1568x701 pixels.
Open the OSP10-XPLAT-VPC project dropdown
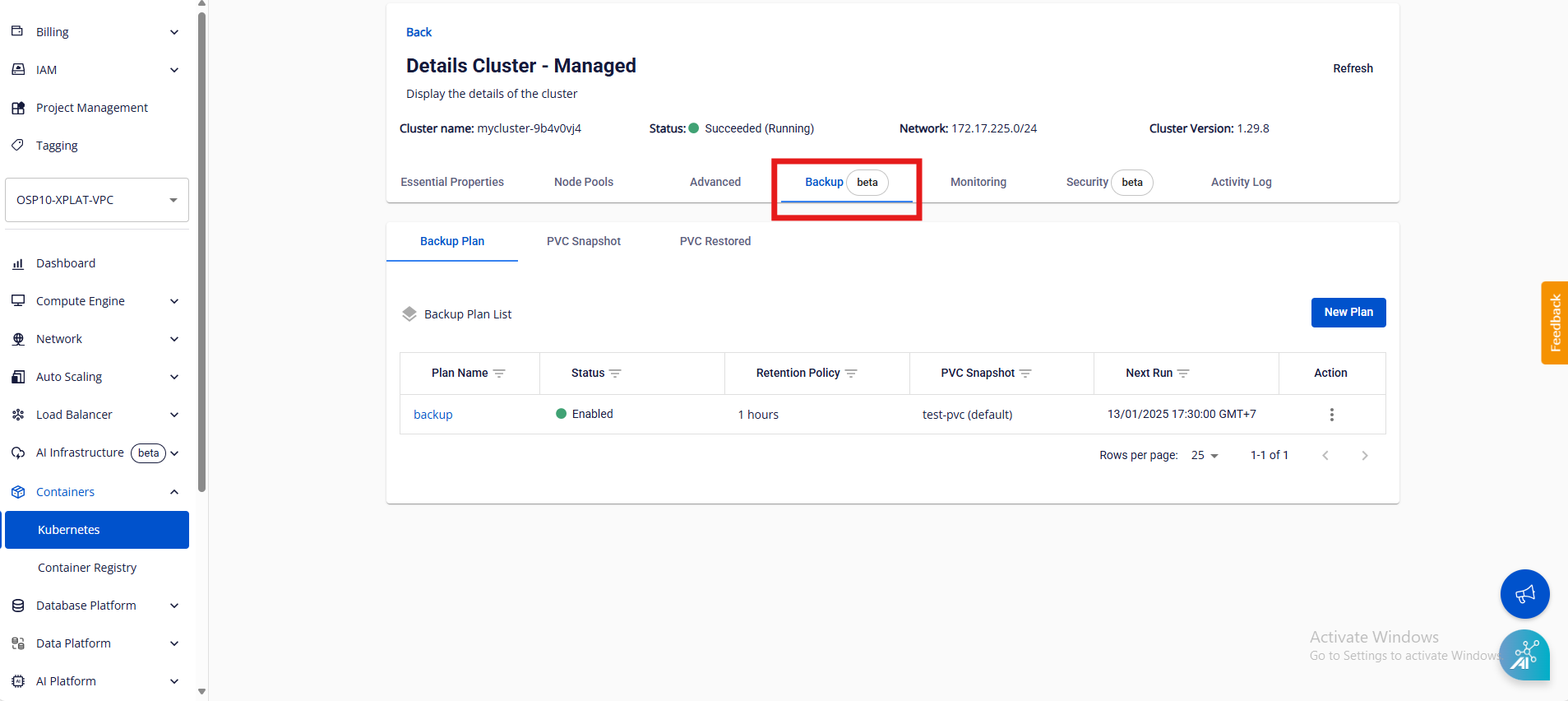click(97, 200)
